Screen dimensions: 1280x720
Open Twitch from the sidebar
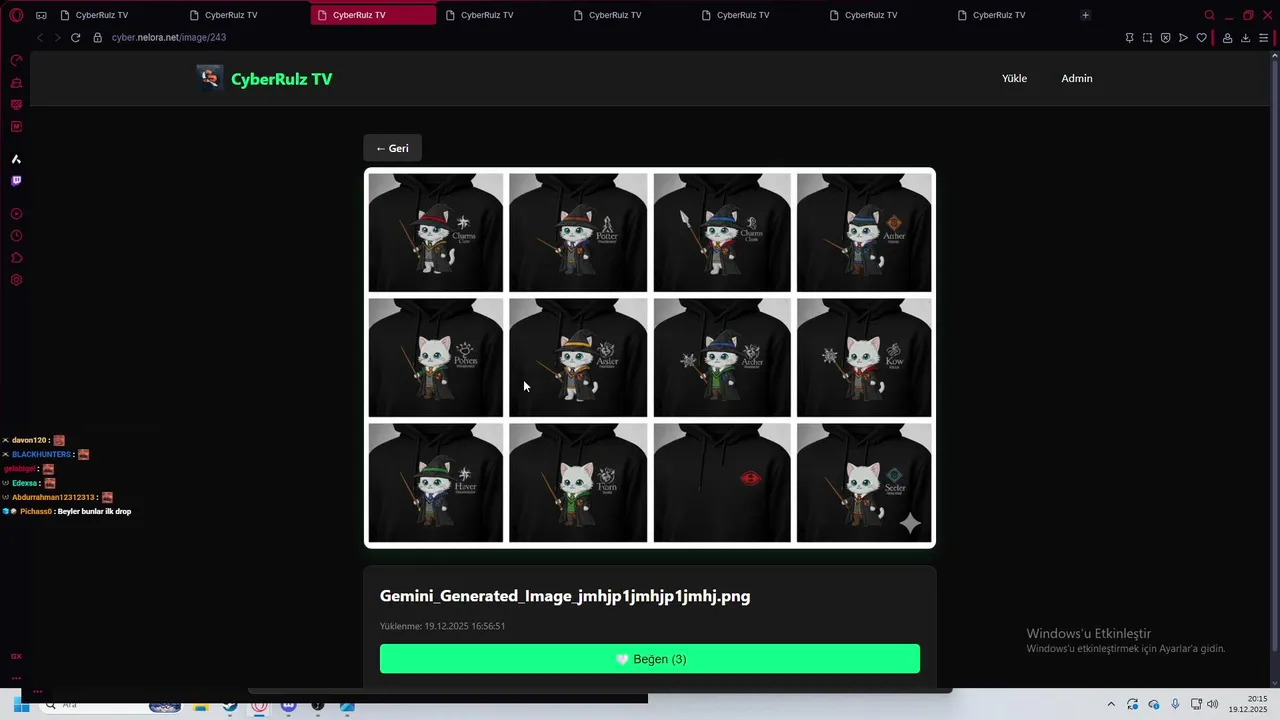tap(16, 181)
